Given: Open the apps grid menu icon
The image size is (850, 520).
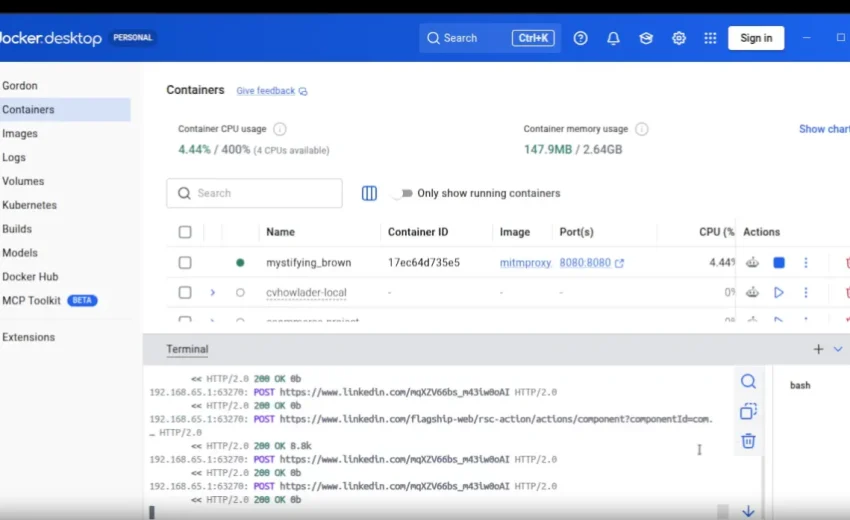Looking at the screenshot, I should 710,38.
